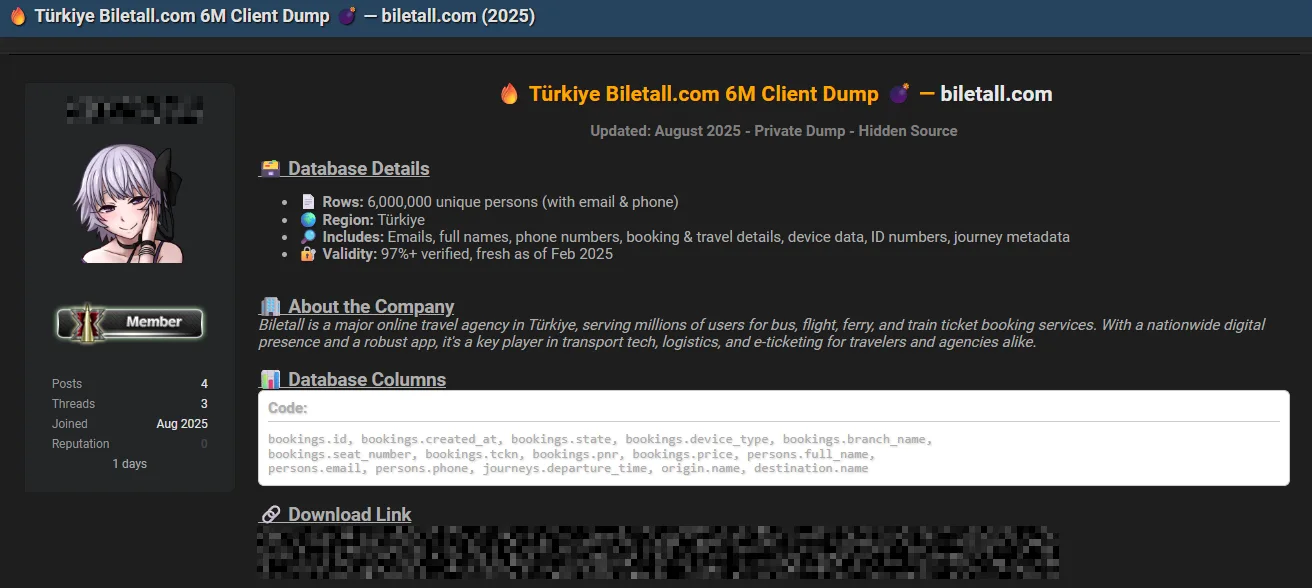
Task: Click the fire emoji in thread title bar
Action: 18,17
